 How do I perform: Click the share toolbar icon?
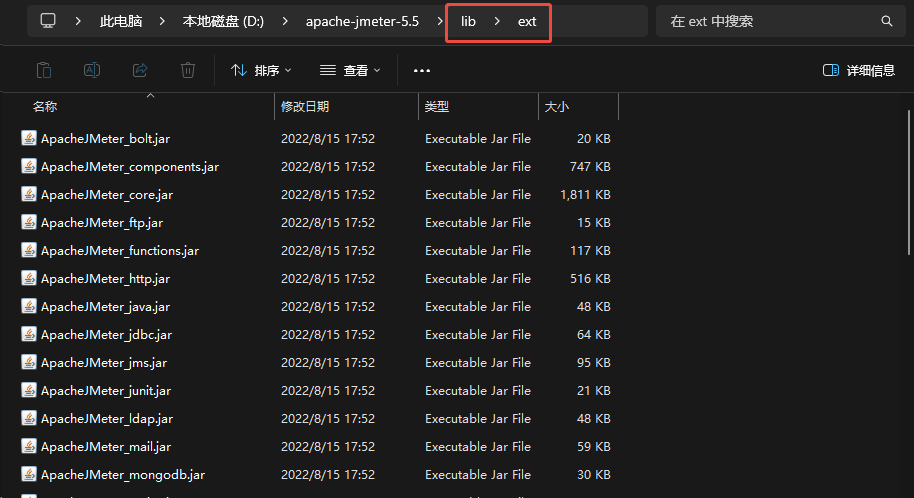click(140, 71)
